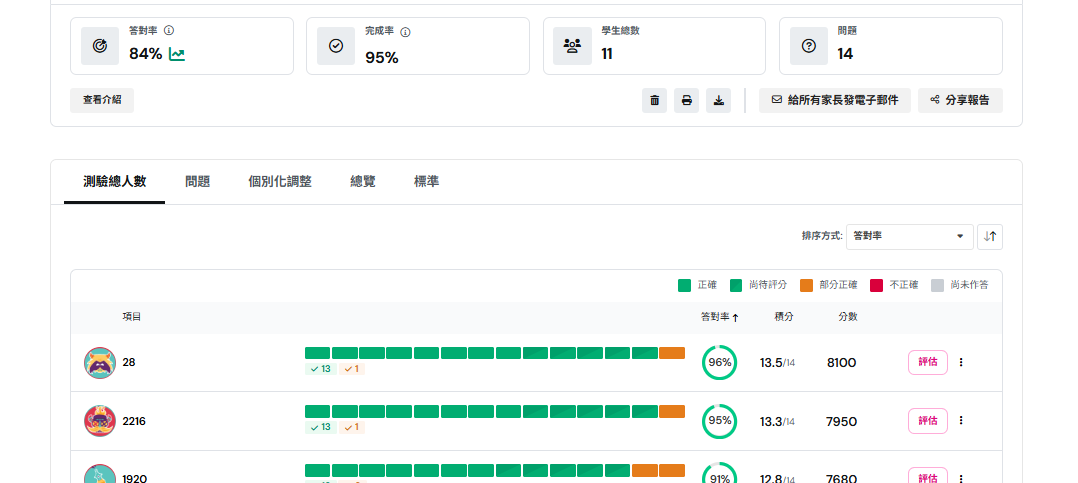
Task: Click info icon next to 完成率
Action: pos(405,32)
